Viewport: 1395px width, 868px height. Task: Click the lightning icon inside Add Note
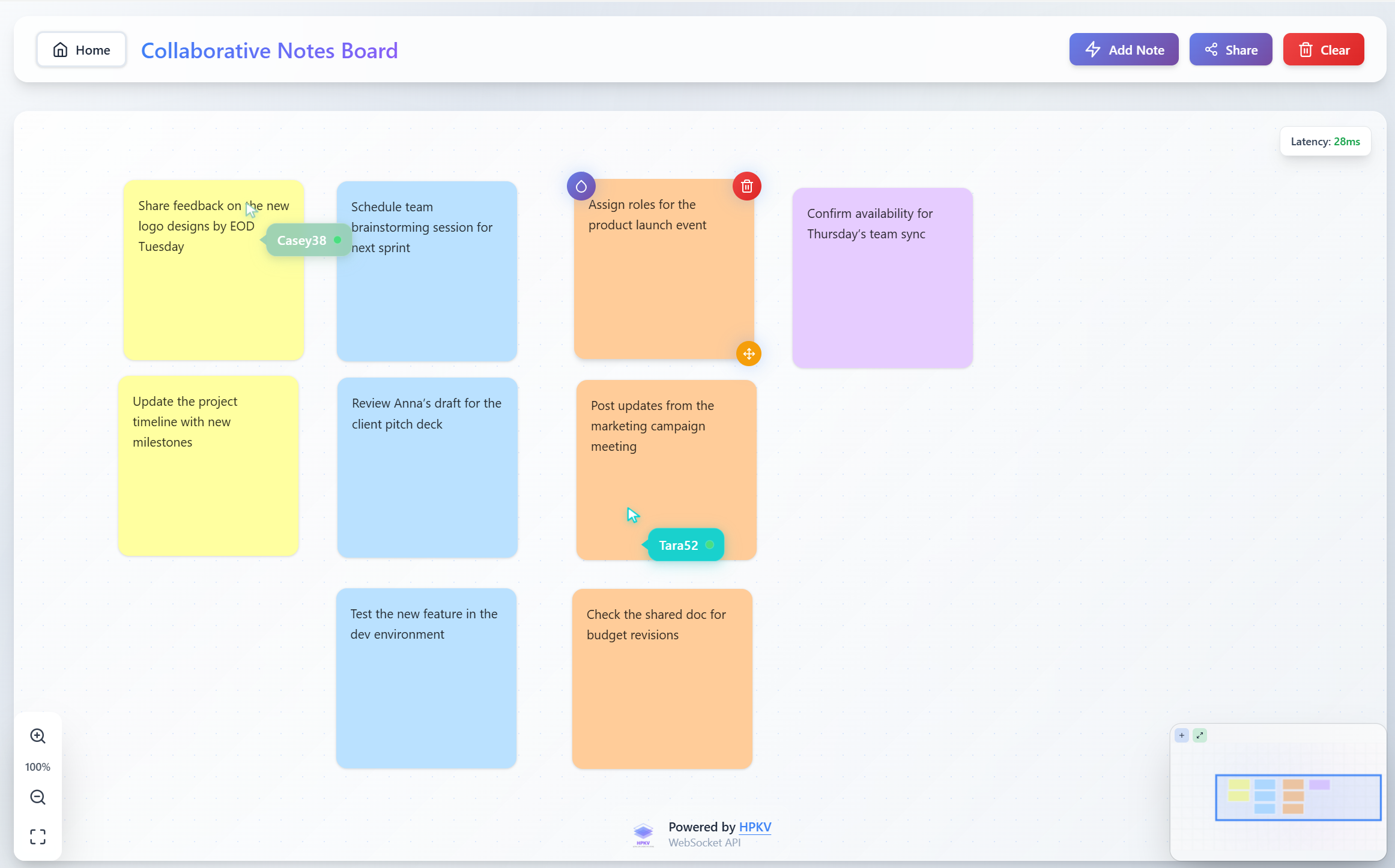coord(1093,49)
